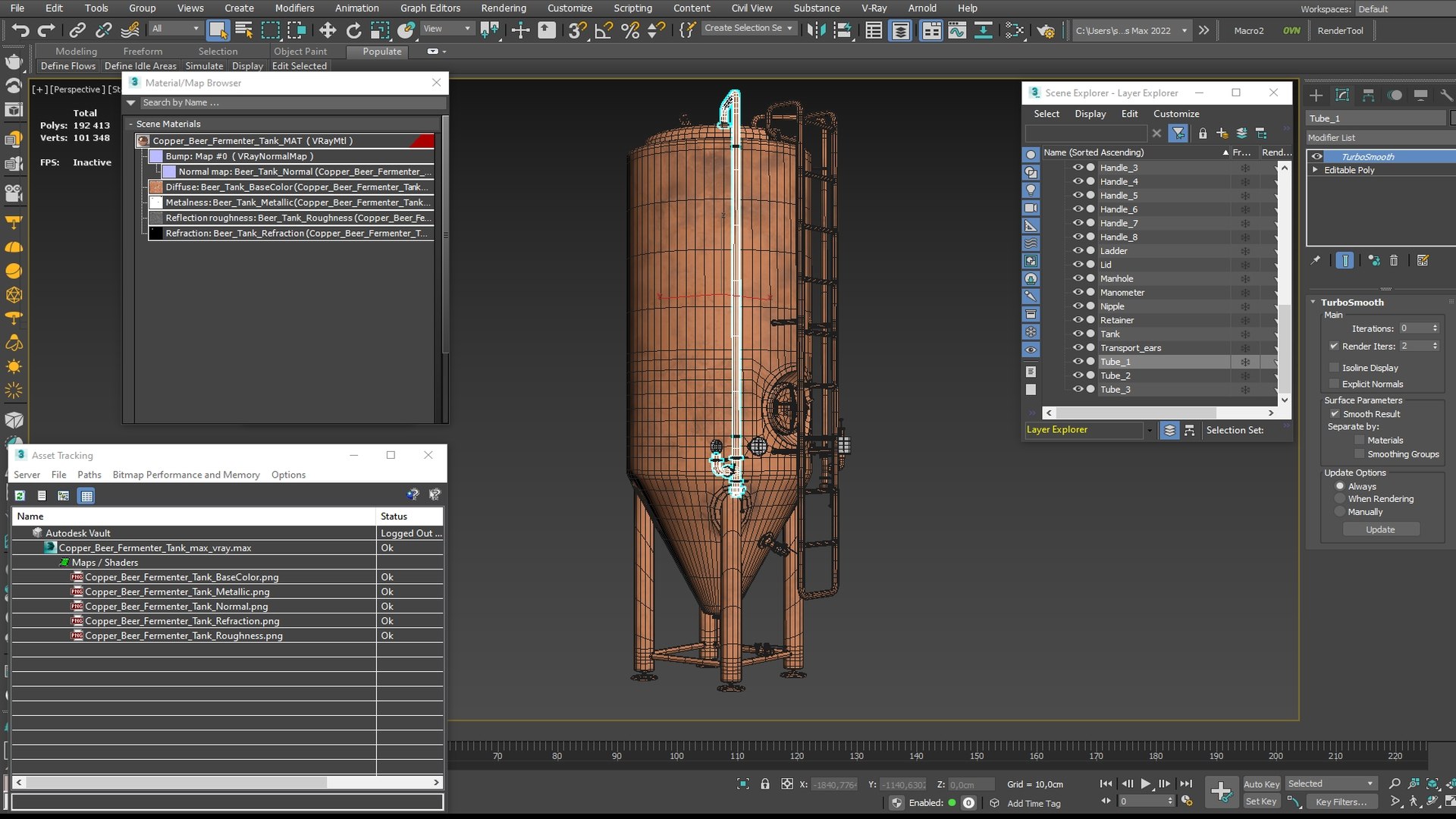Screen dimensions: 1456x819
Task: Open the Modifiers menu
Action: point(294,8)
